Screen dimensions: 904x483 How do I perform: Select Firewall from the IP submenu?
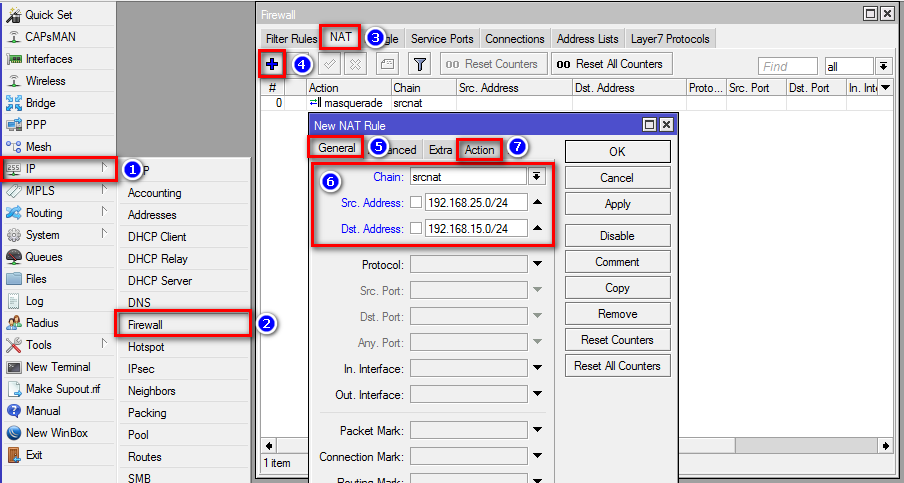(x=146, y=325)
